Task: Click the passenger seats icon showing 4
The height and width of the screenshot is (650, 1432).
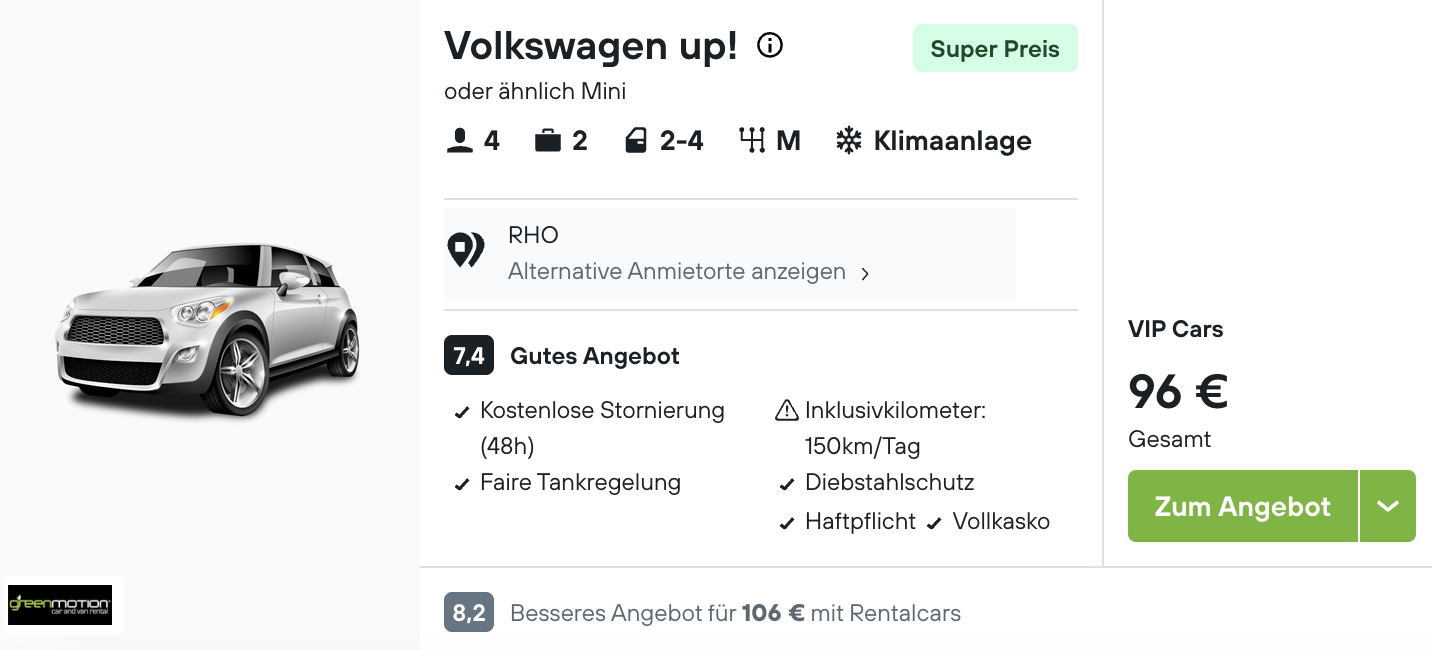Action: click(460, 141)
